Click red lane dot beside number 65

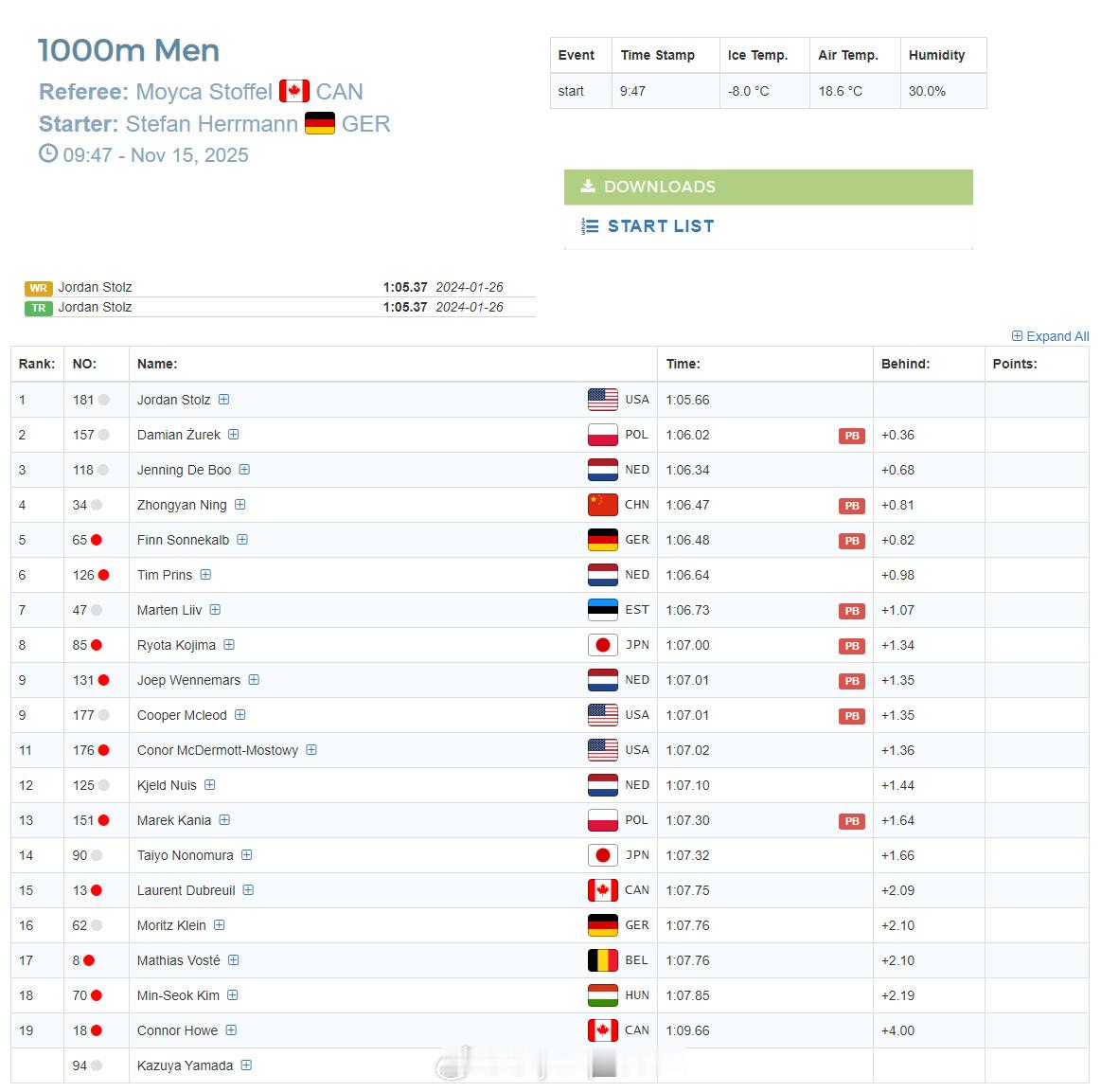coord(97,540)
